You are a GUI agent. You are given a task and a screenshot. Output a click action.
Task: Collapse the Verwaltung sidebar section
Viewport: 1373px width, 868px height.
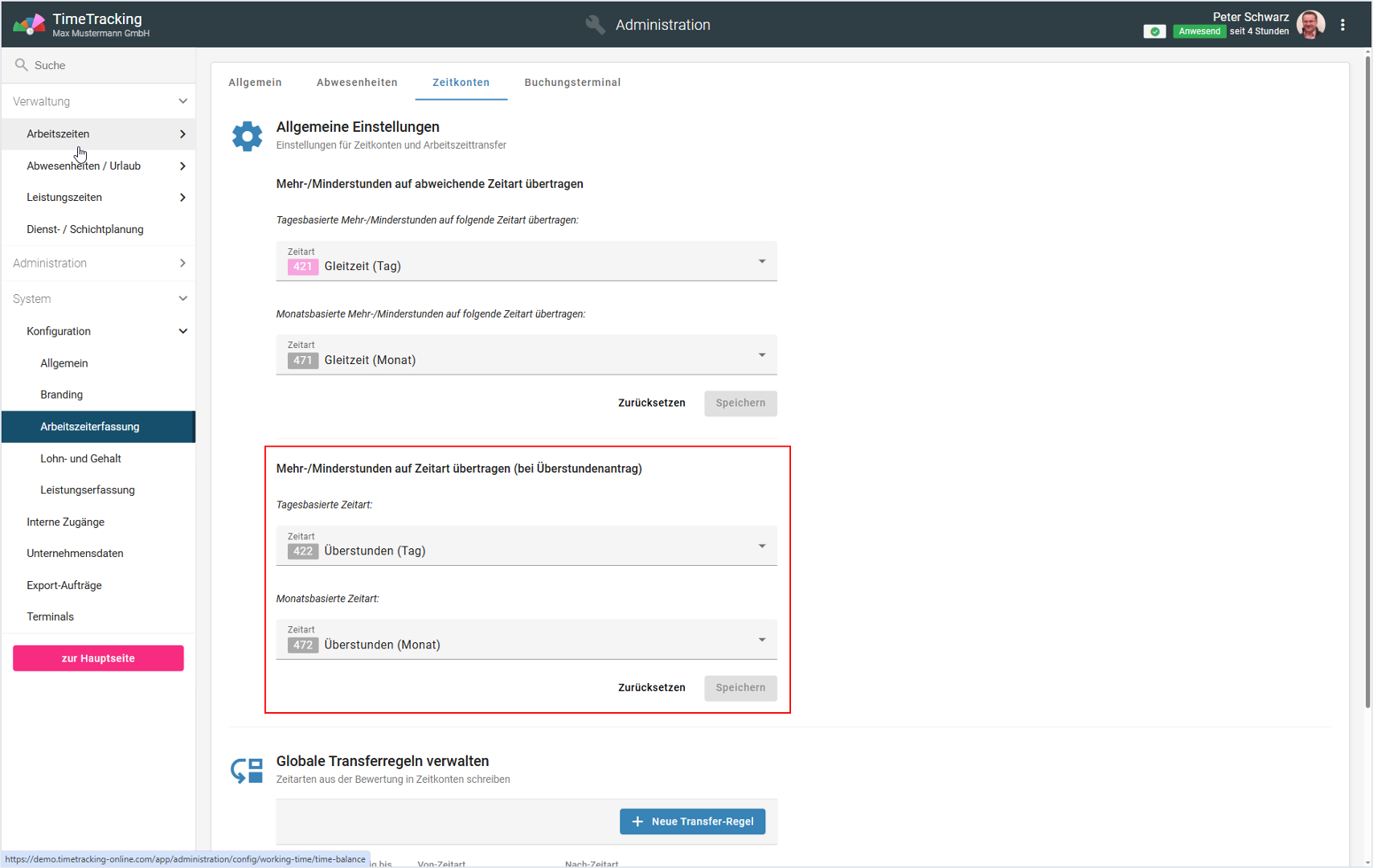tap(182, 101)
